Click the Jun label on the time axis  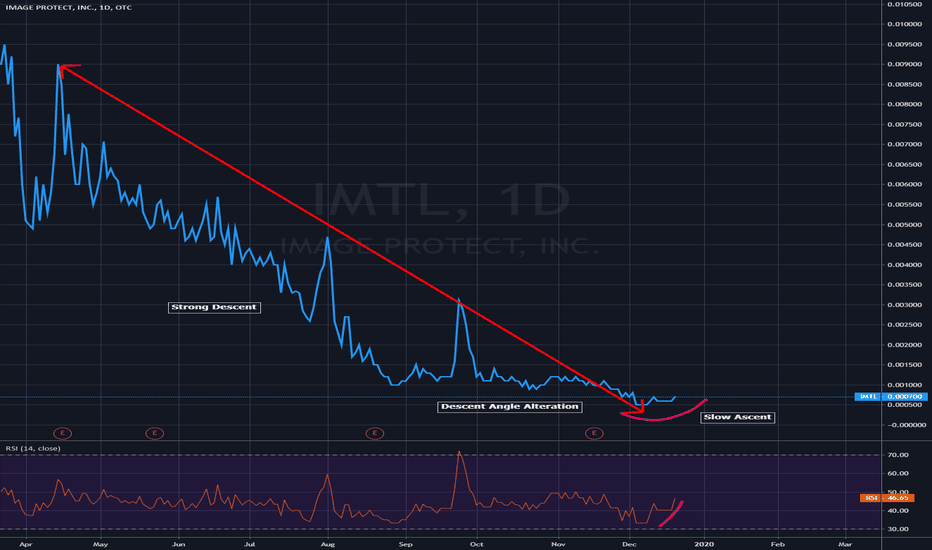point(178,544)
